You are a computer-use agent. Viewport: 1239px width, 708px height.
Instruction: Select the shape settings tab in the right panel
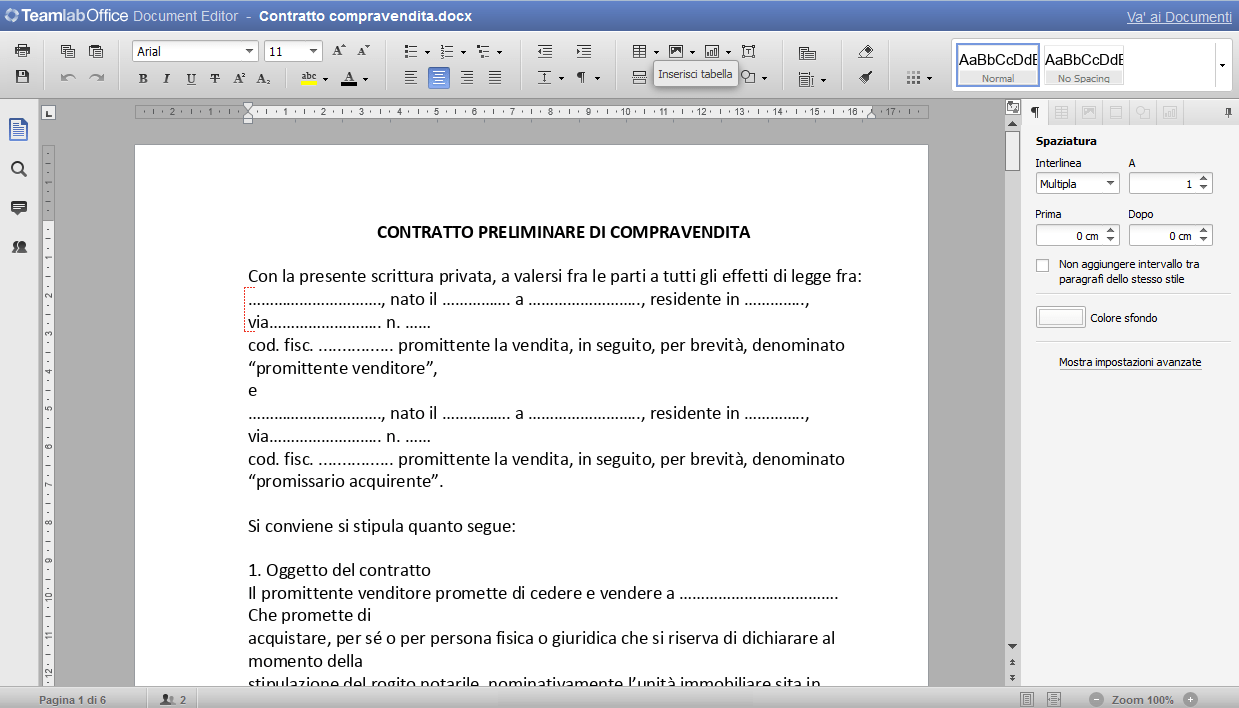[x=1142, y=112]
